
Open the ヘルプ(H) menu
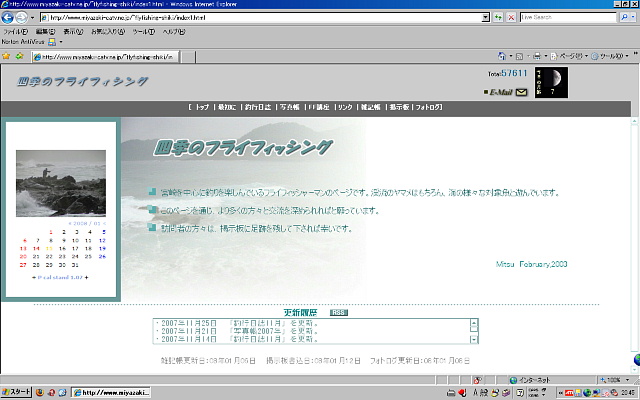[x=174, y=31]
